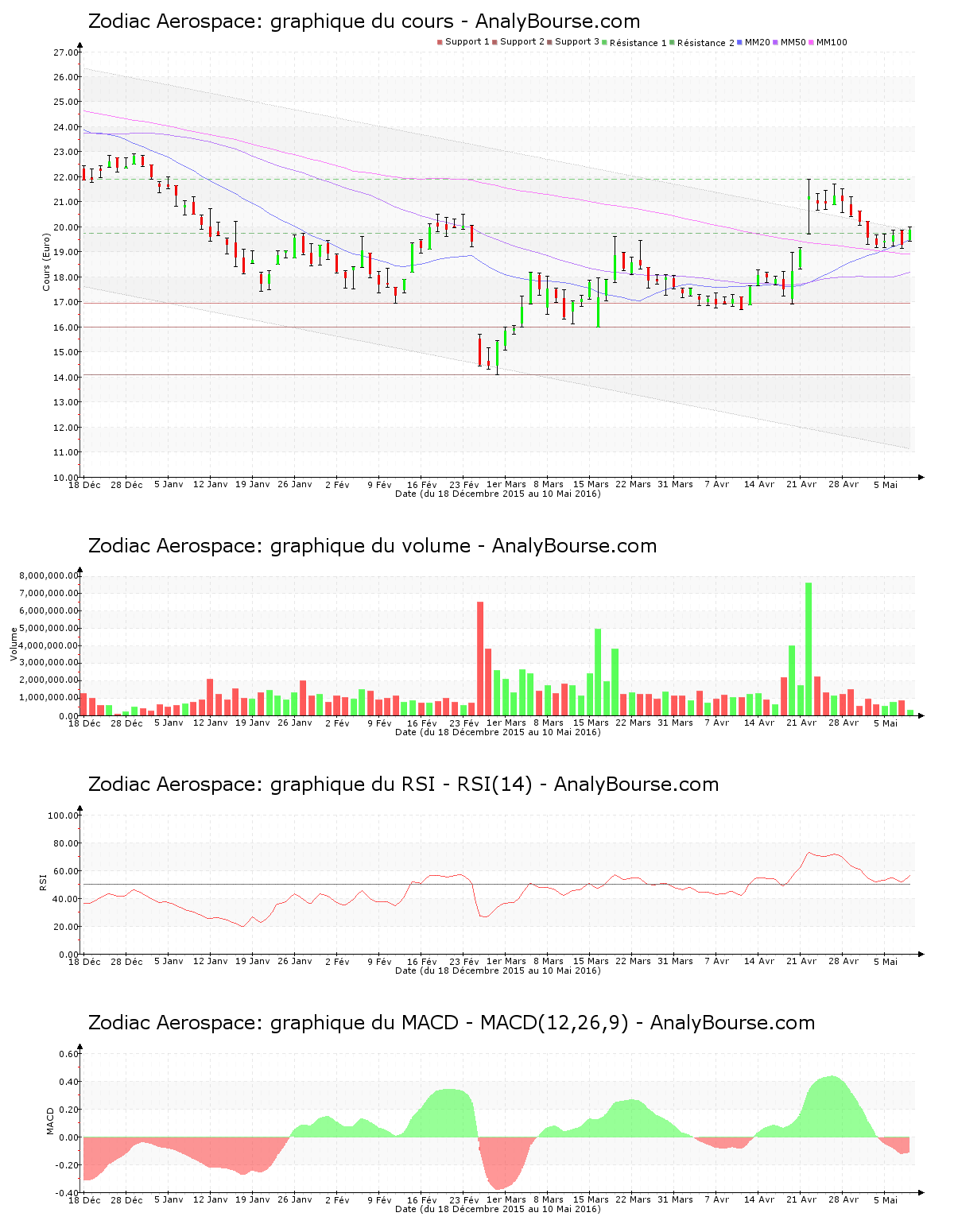
Task: Click the 22.00 price axis value
Action: (x=66, y=177)
